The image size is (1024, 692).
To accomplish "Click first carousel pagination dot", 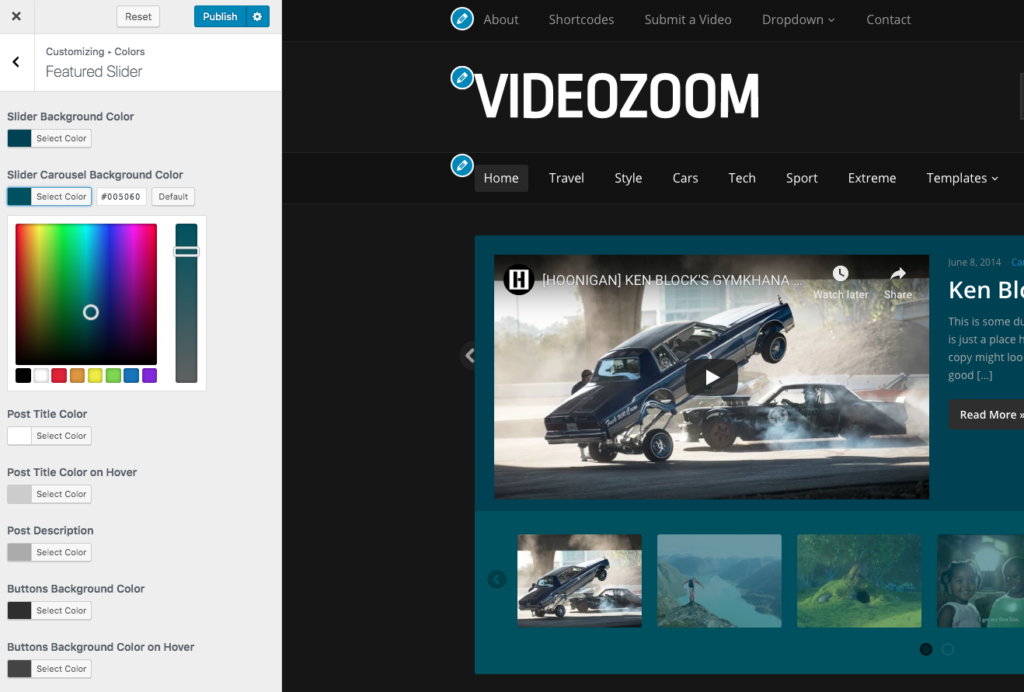I will (926, 649).
